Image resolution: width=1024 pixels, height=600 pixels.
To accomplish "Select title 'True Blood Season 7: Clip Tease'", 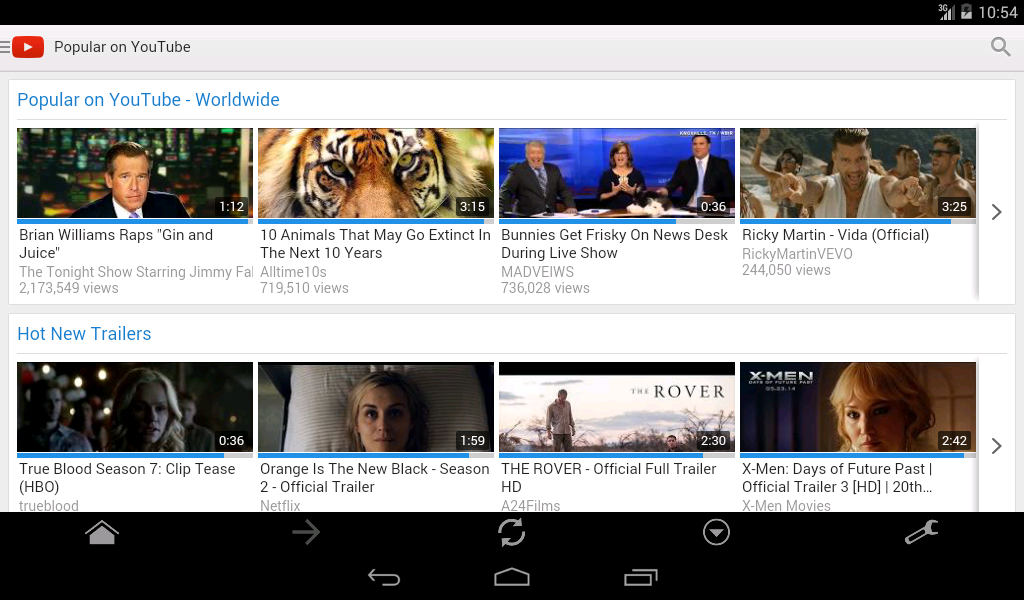I will click(127, 478).
